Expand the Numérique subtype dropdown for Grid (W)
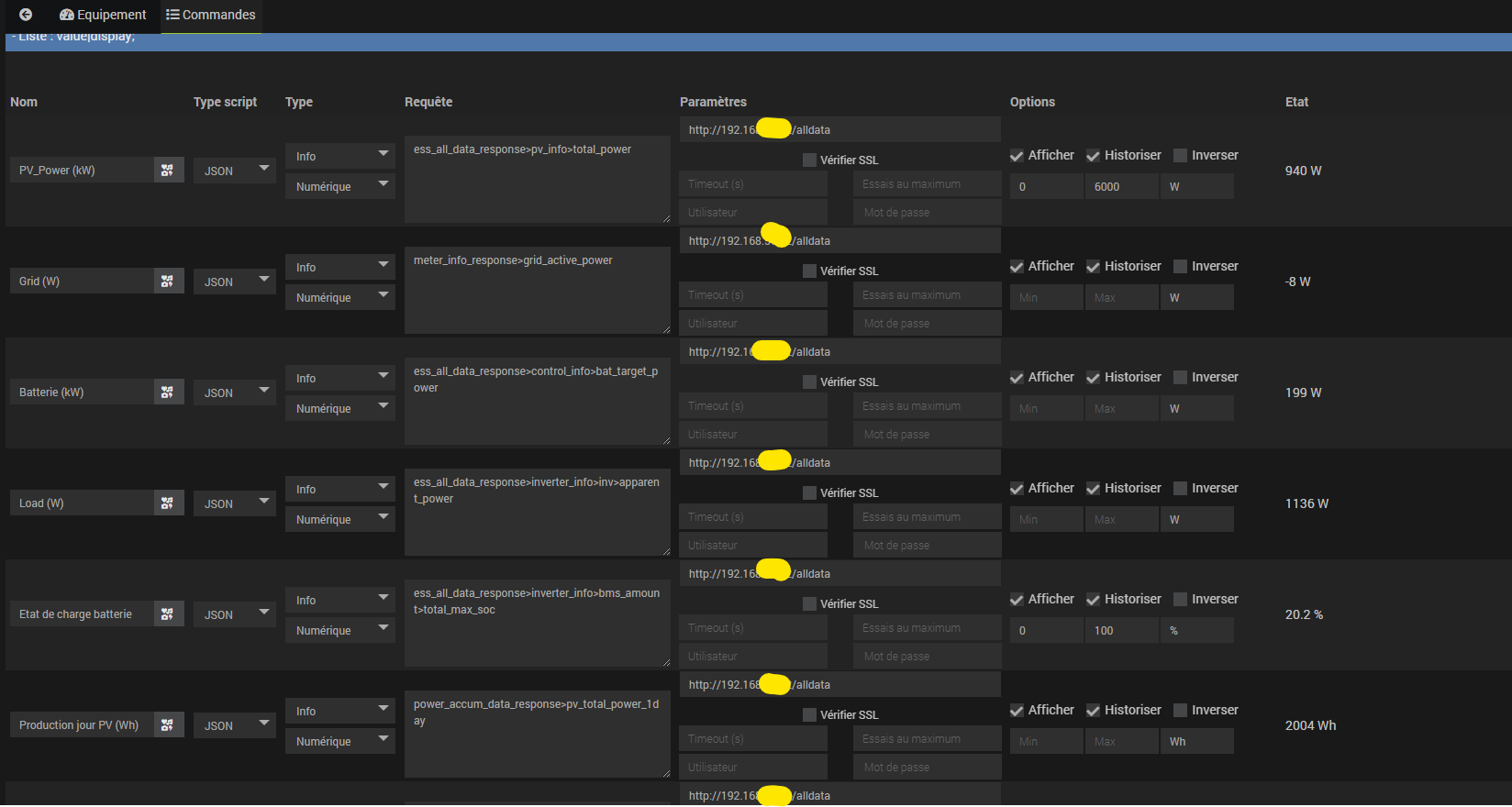This screenshot has width=1512, height=807. pyautogui.click(x=339, y=298)
